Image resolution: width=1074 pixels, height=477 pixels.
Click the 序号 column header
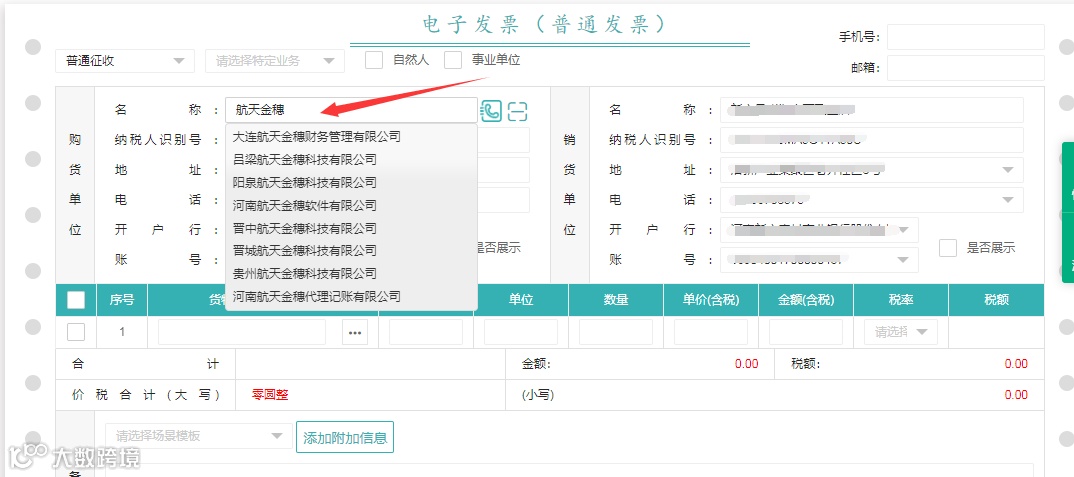point(122,300)
